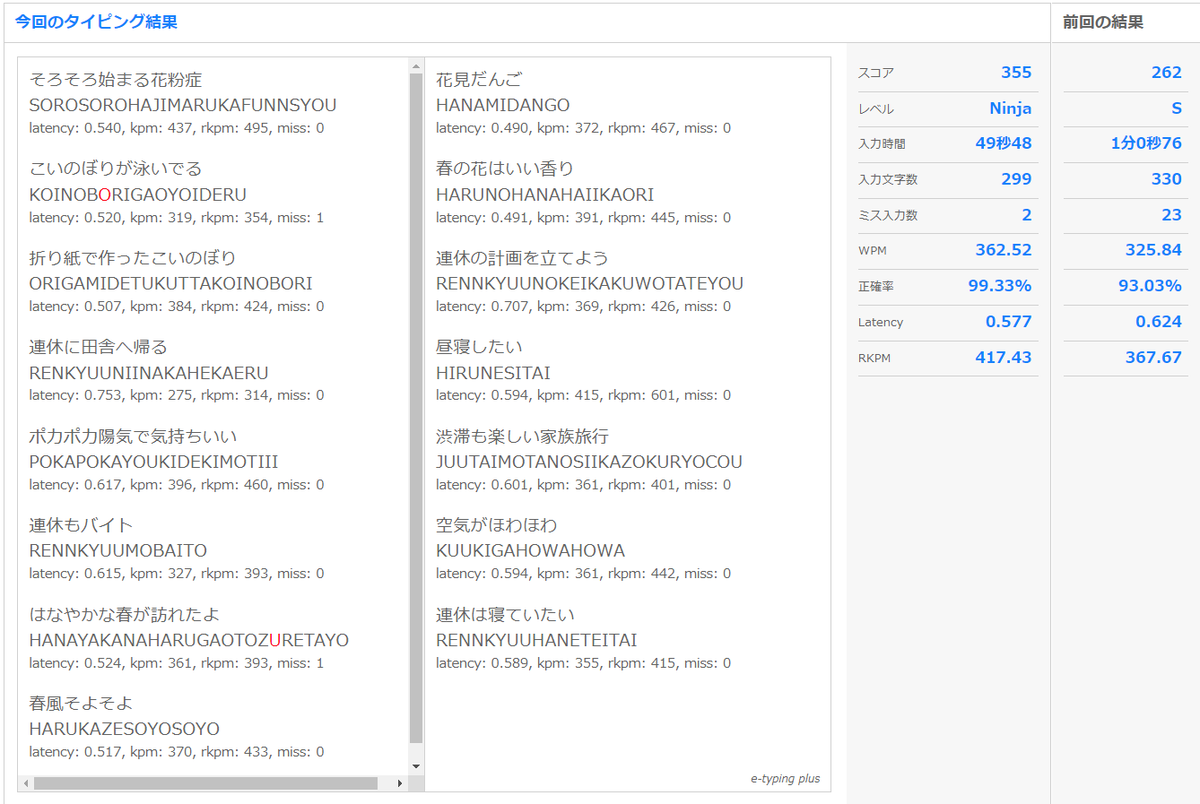
Task: Click the RKPM value 417.43
Action: 1004,357
